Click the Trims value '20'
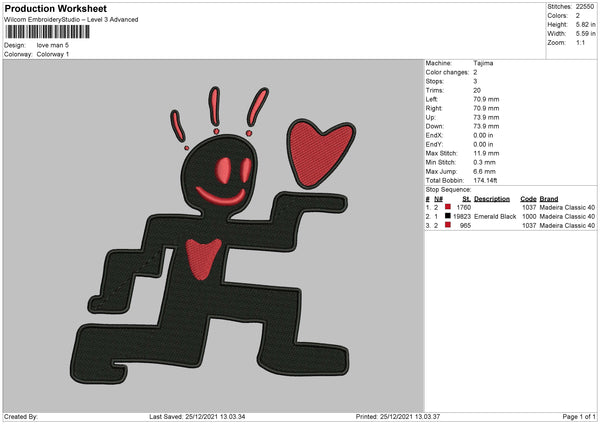This screenshot has height=424, width=600. (477, 91)
